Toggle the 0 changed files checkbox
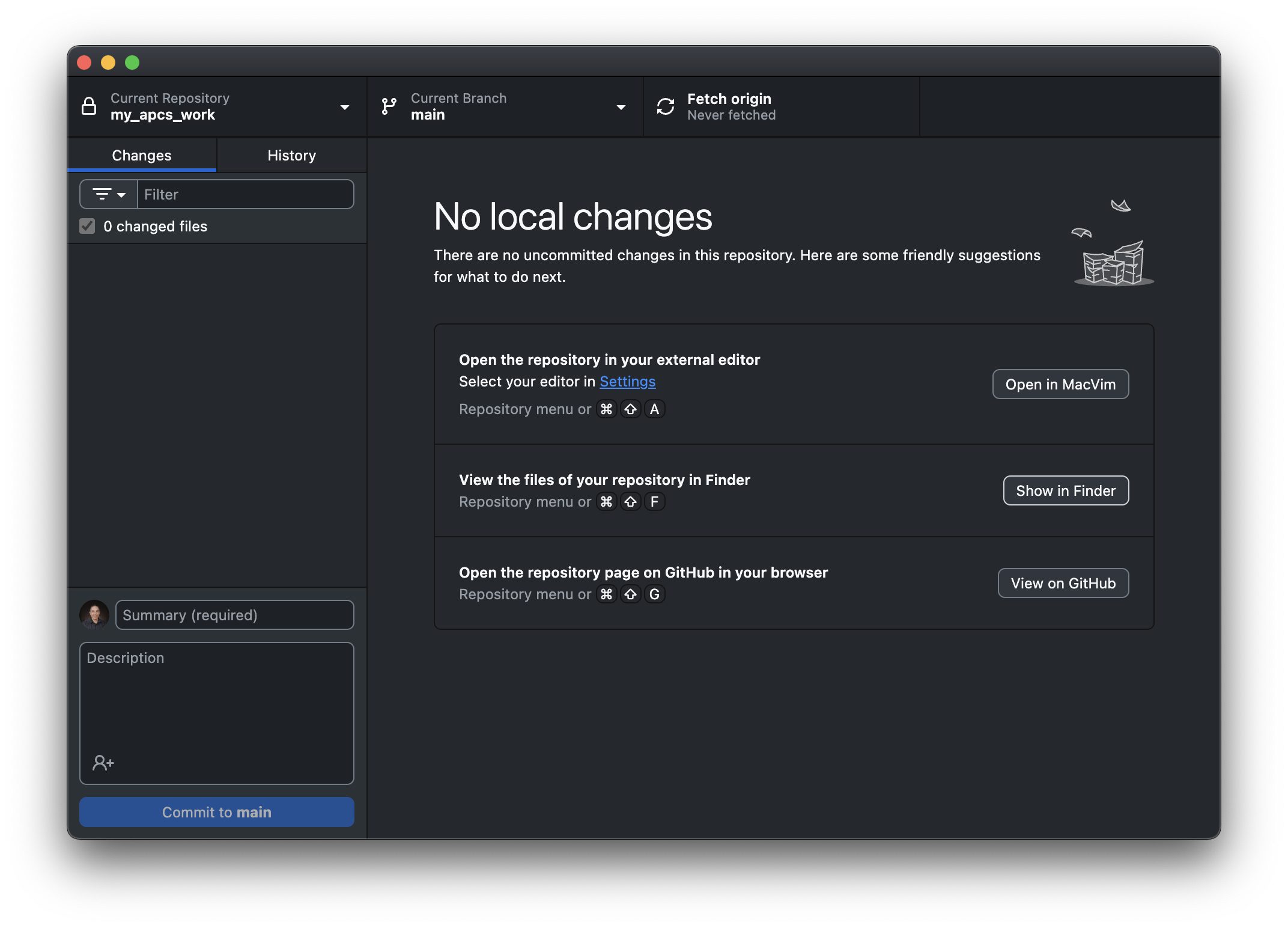Image resolution: width=1288 pixels, height=928 pixels. (x=87, y=226)
